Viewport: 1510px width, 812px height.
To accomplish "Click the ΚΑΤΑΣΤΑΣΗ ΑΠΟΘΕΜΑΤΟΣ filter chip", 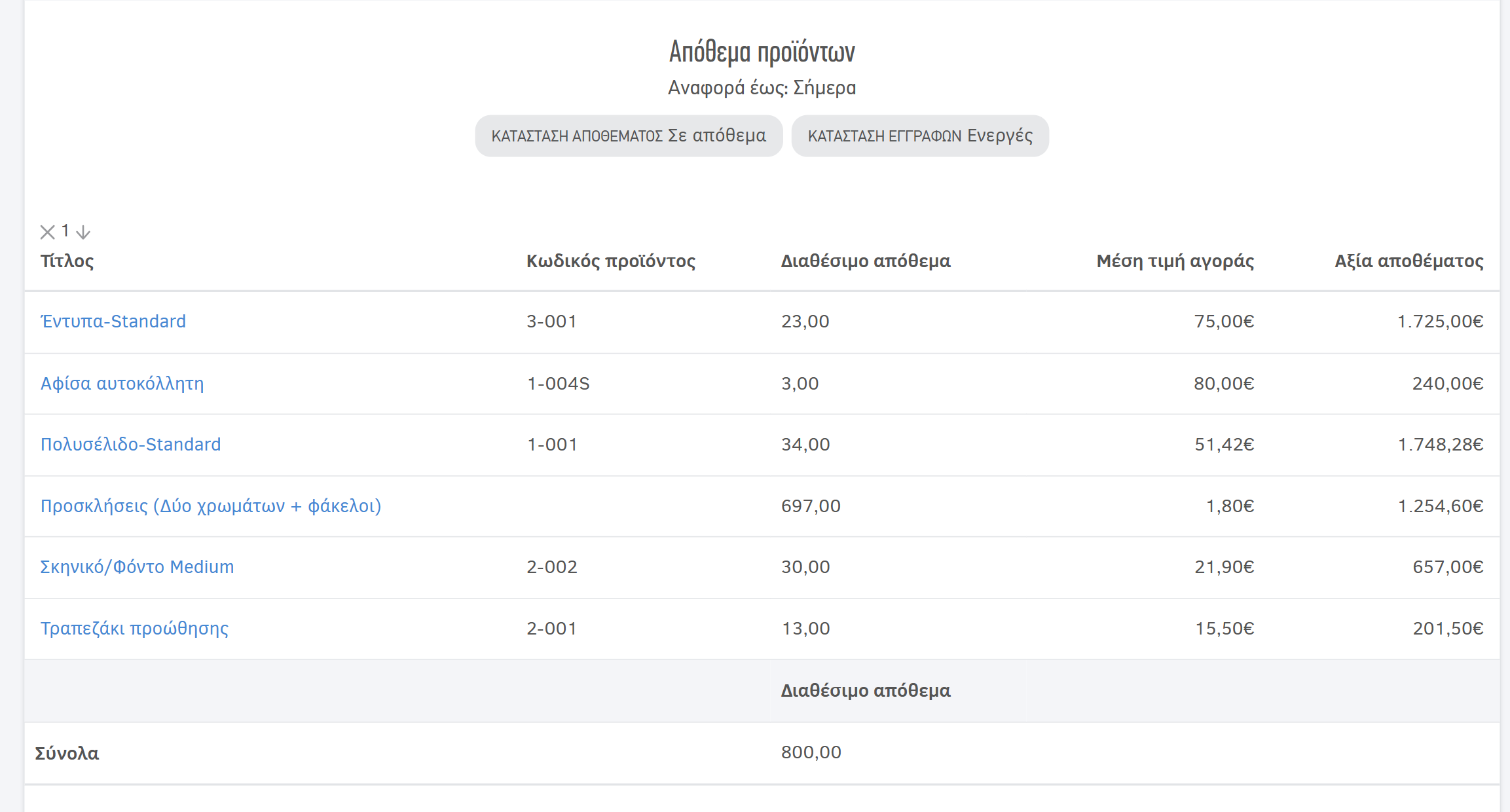I will [x=629, y=136].
